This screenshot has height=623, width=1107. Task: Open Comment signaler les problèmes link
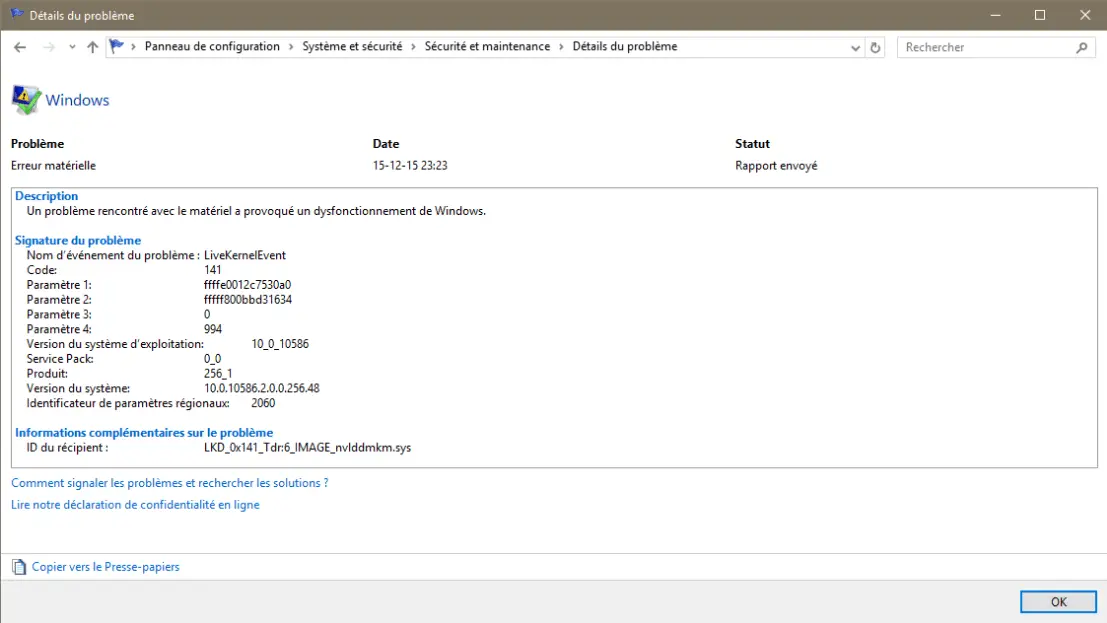click(169, 483)
